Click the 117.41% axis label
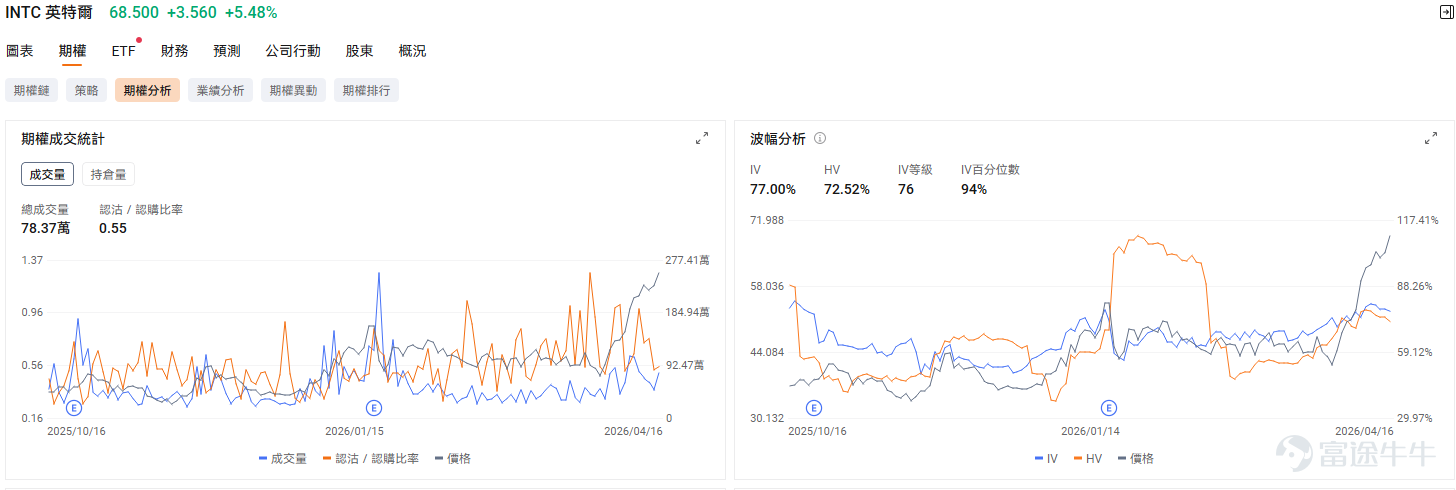 (x=1417, y=220)
